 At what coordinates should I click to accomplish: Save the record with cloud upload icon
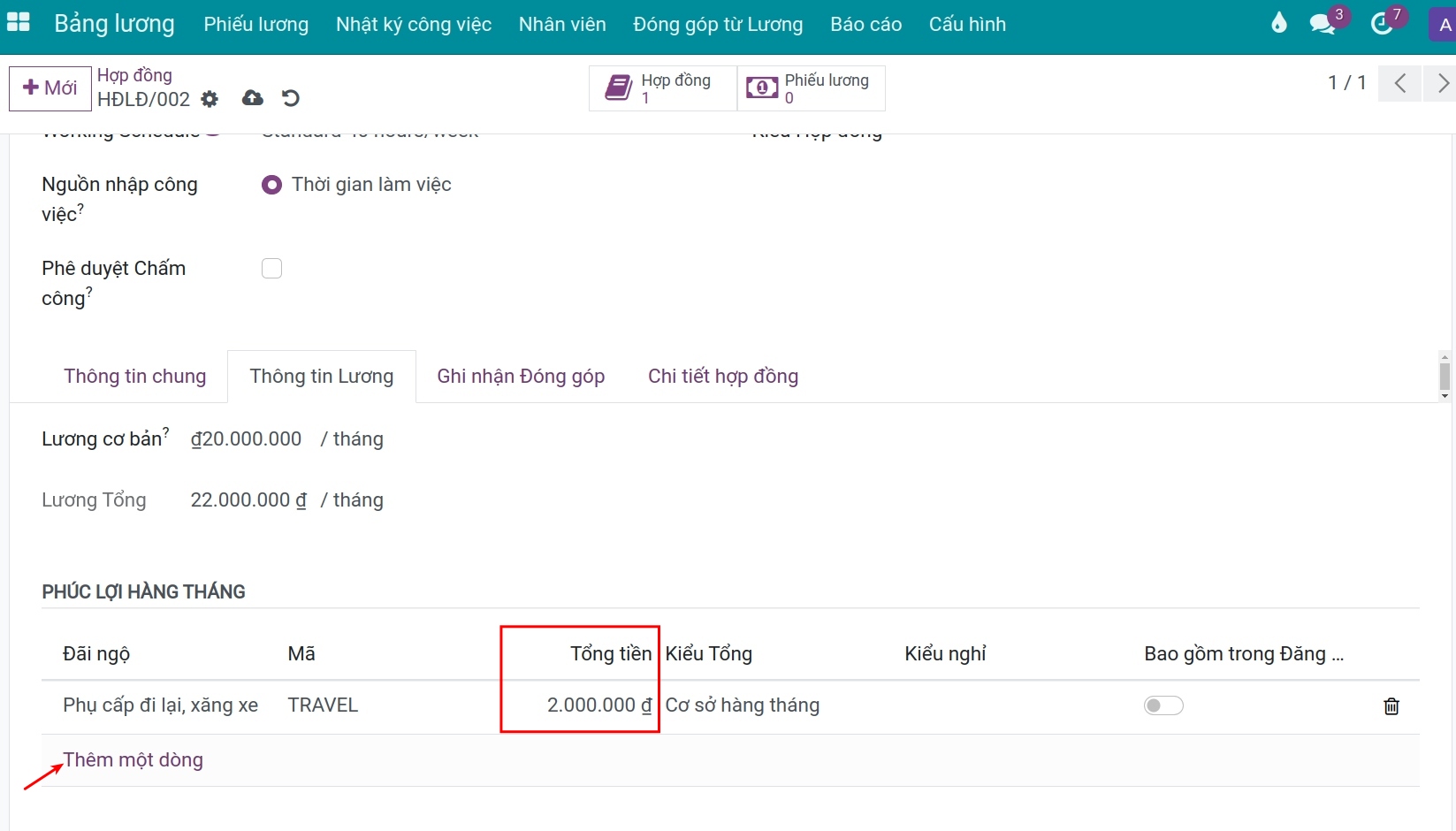tap(253, 98)
